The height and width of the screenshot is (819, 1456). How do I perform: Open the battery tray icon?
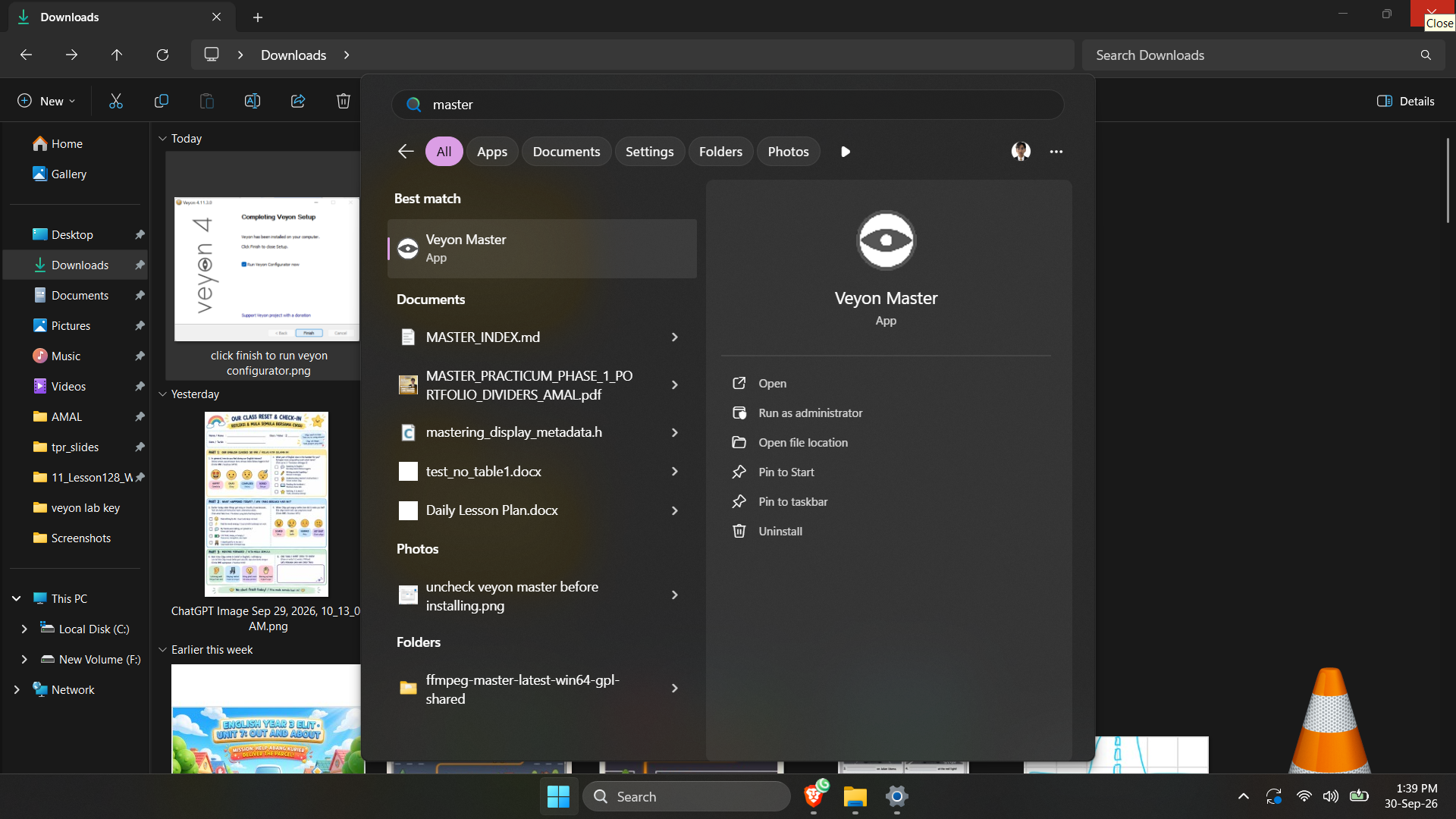1359,796
